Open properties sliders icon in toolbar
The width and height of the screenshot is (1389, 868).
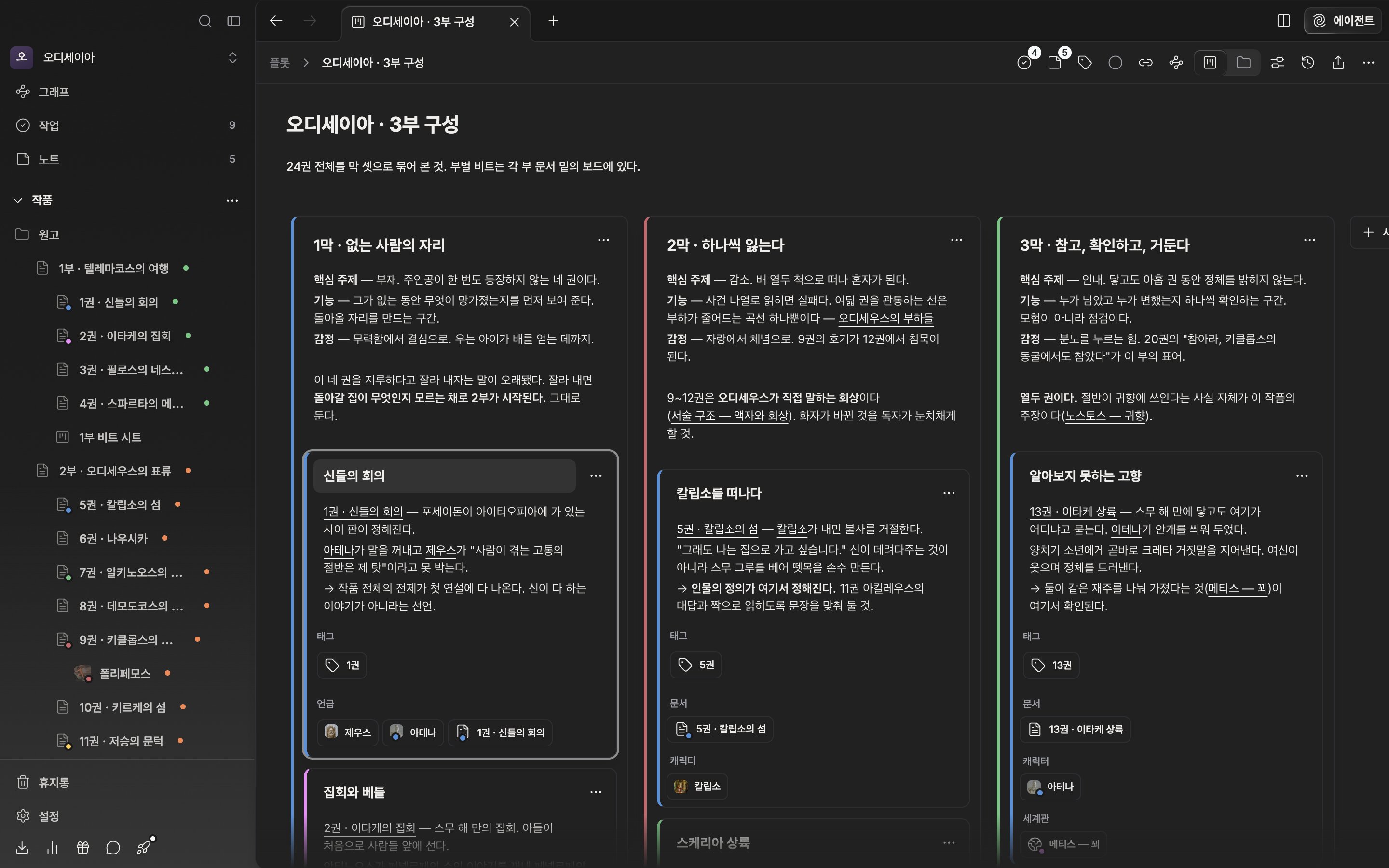click(1277, 63)
